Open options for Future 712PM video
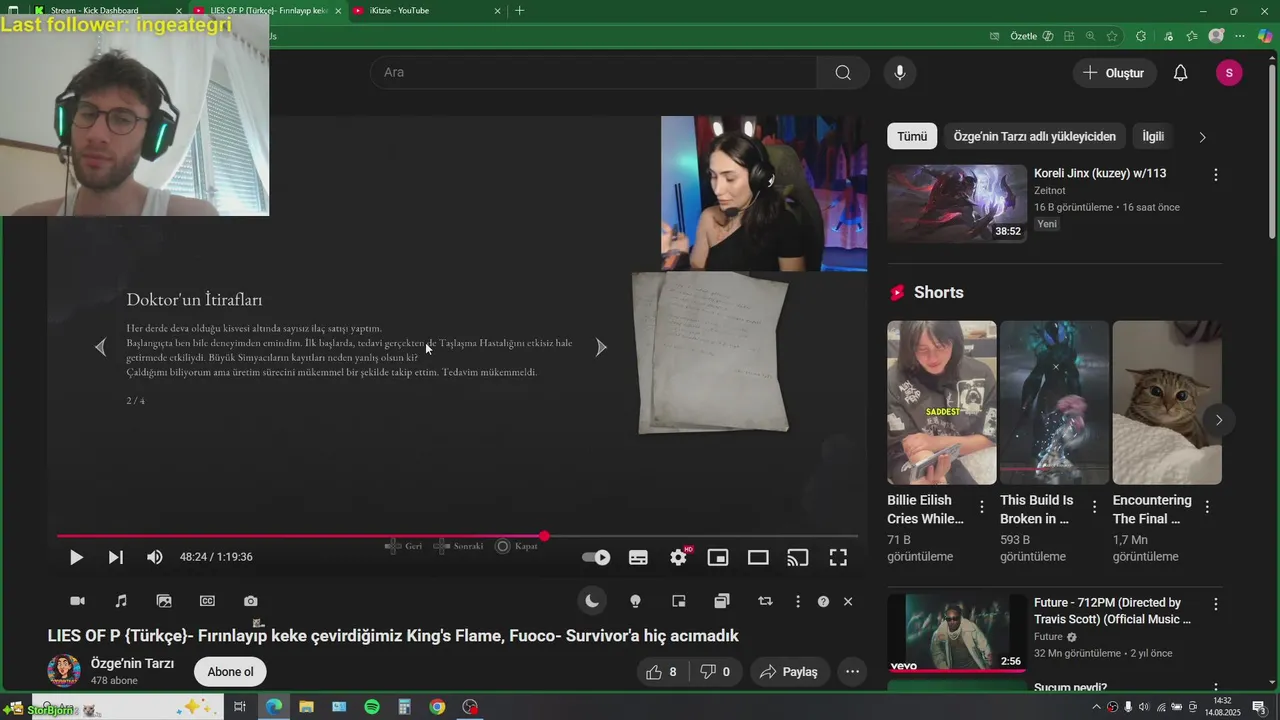 click(x=1216, y=604)
